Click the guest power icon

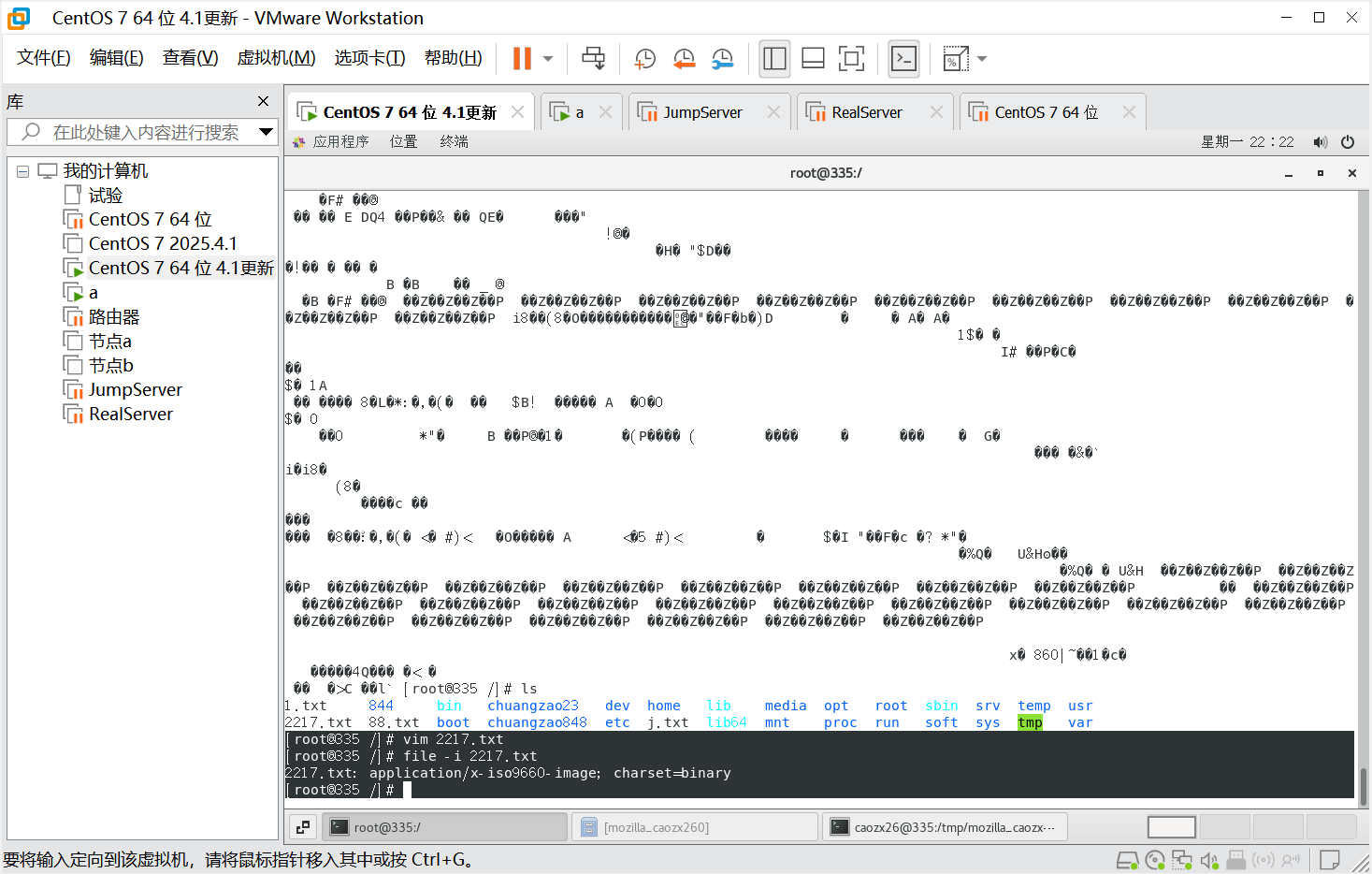tap(1348, 142)
